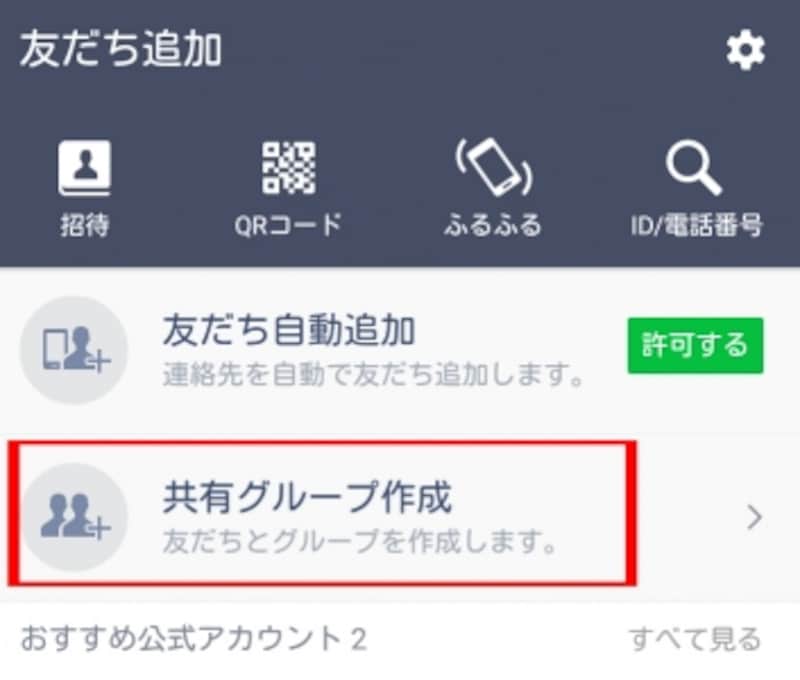The height and width of the screenshot is (680, 800).
Task: Tap the ID/電話番号 magnifier search icon
Action: (693, 168)
